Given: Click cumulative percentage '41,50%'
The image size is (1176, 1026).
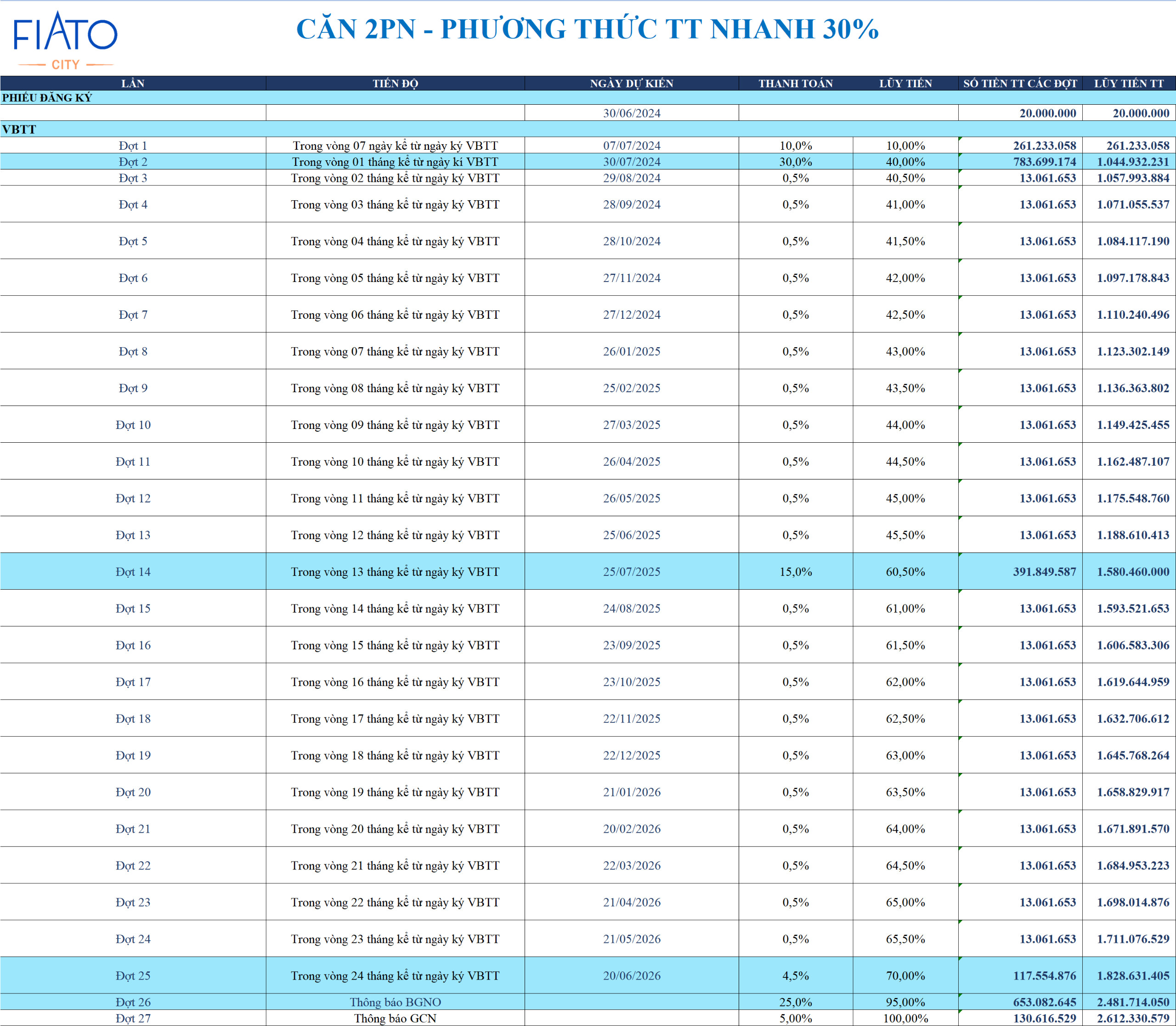Looking at the screenshot, I should [906, 241].
